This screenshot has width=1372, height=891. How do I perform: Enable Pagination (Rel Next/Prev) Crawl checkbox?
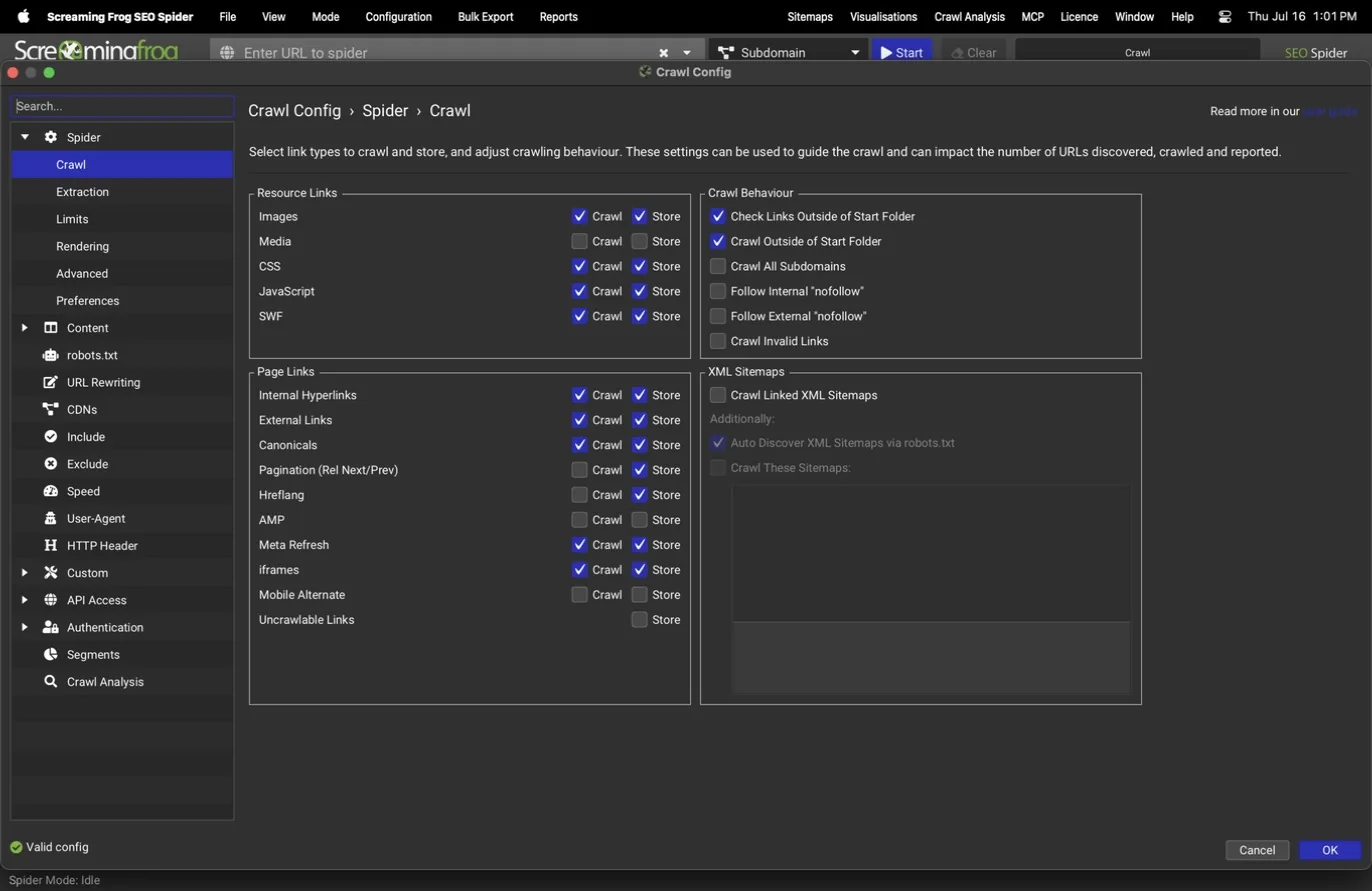point(579,470)
